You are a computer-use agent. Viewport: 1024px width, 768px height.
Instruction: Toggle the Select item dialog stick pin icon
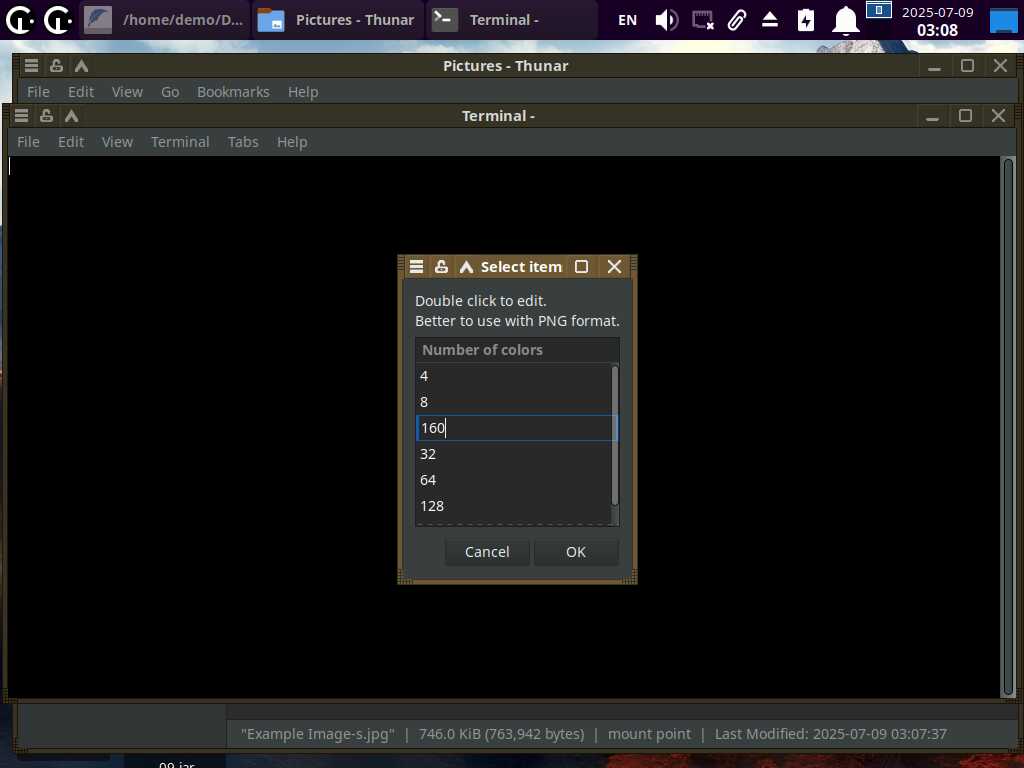[441, 266]
